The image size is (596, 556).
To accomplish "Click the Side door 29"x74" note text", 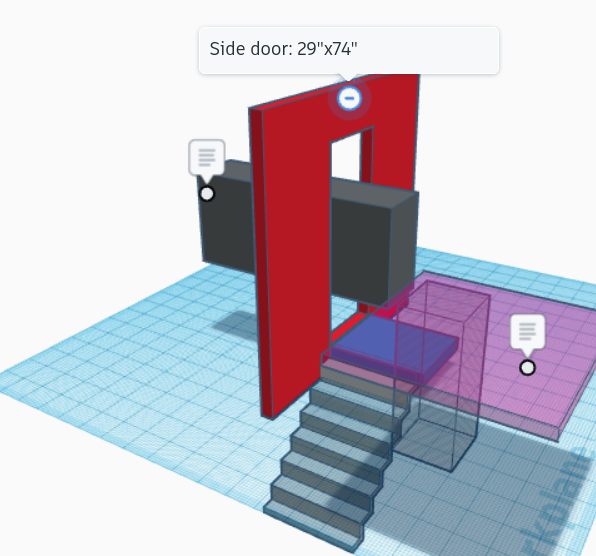I will click(x=284, y=49).
